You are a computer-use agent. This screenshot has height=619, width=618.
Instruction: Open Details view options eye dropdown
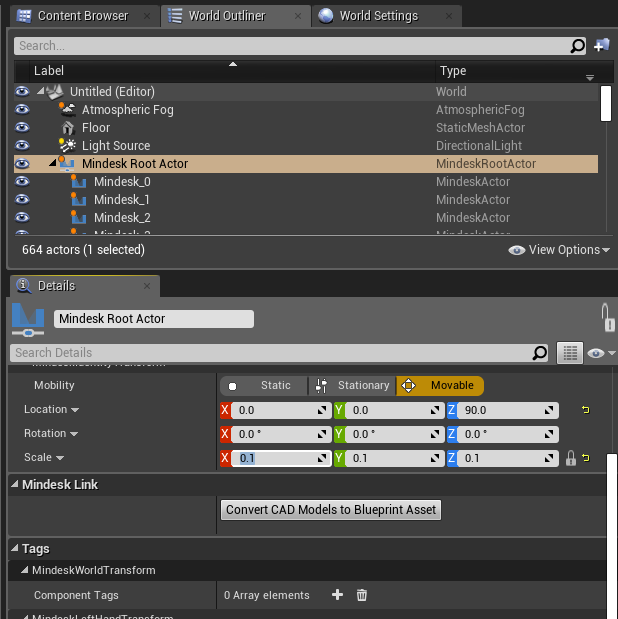click(x=601, y=353)
